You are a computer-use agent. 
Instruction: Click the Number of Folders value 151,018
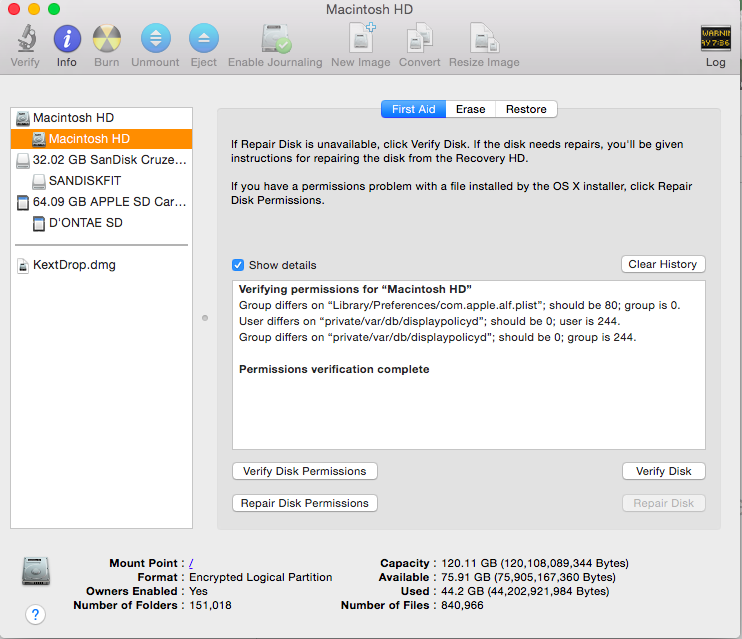[x=211, y=605]
